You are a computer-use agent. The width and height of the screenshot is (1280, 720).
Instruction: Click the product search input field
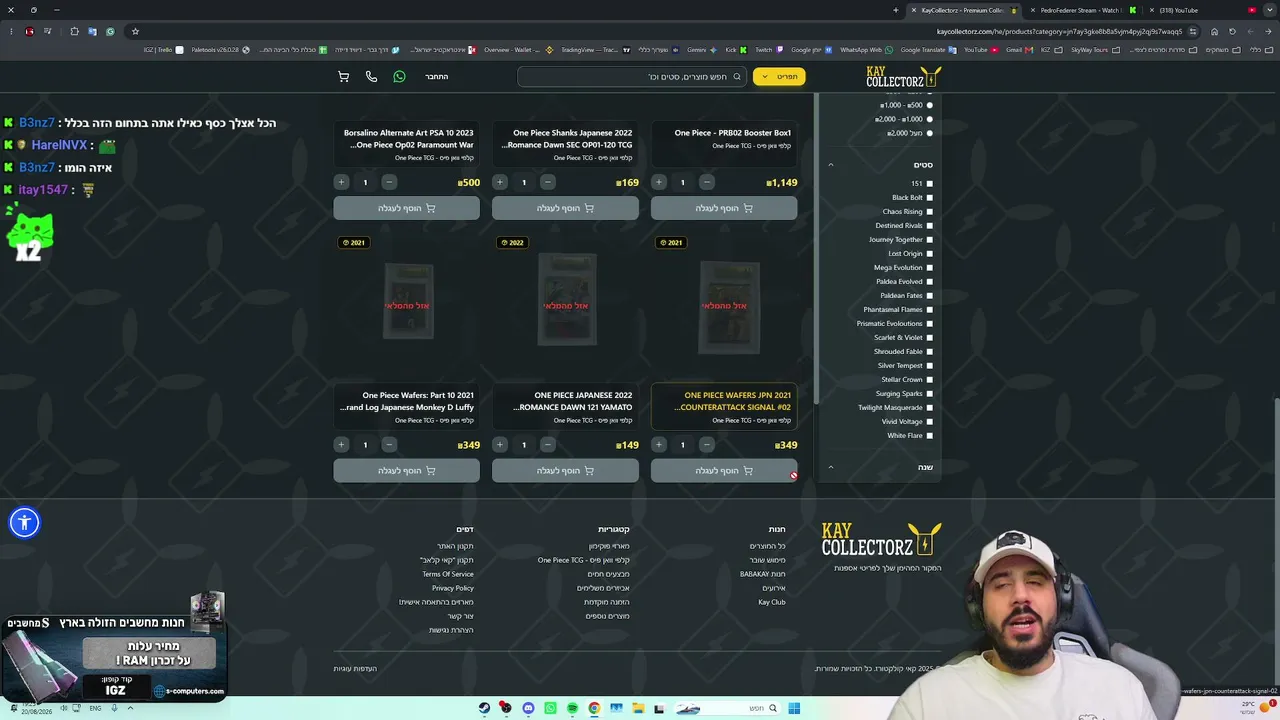point(632,77)
